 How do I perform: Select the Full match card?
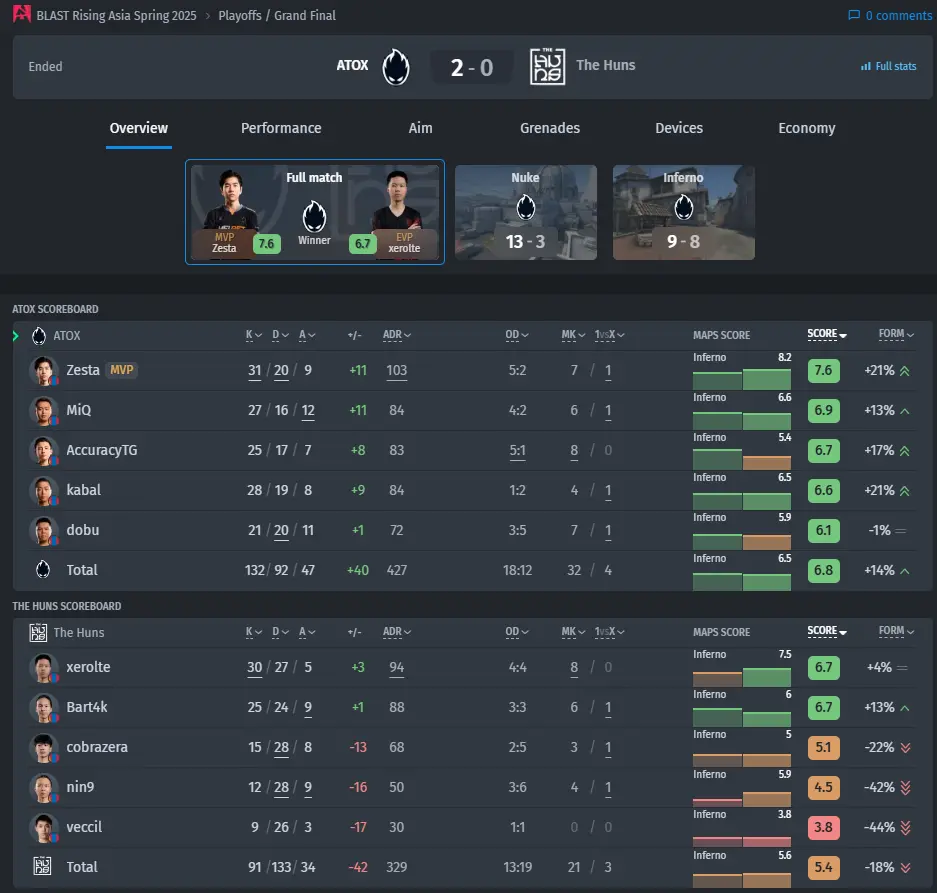pyautogui.click(x=315, y=212)
